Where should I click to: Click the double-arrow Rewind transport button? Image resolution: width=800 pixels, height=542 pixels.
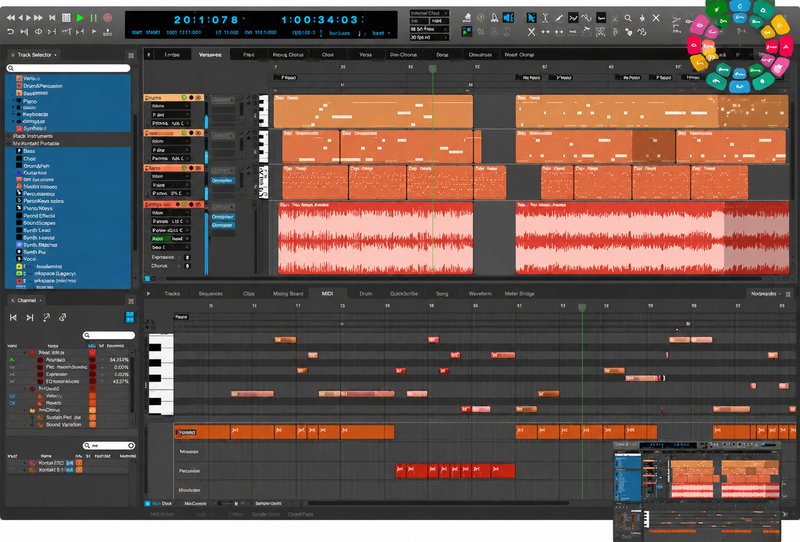point(10,18)
